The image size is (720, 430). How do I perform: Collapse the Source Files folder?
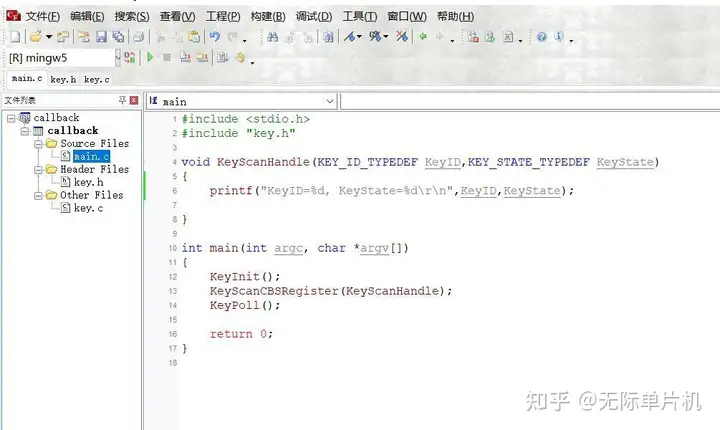[x=39, y=144]
